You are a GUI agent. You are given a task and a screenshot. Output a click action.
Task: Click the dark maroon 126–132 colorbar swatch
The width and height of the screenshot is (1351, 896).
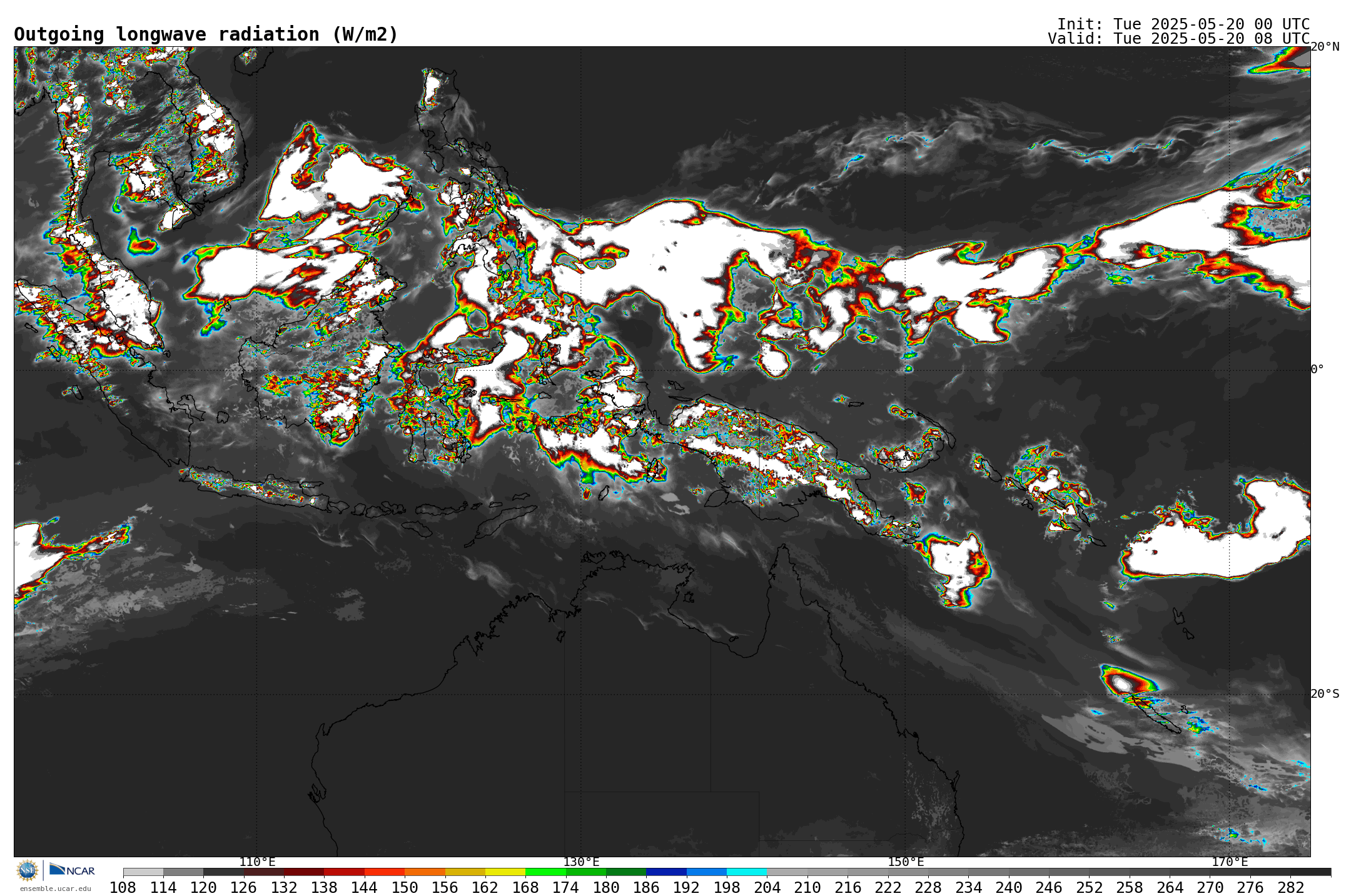pyautogui.click(x=264, y=872)
